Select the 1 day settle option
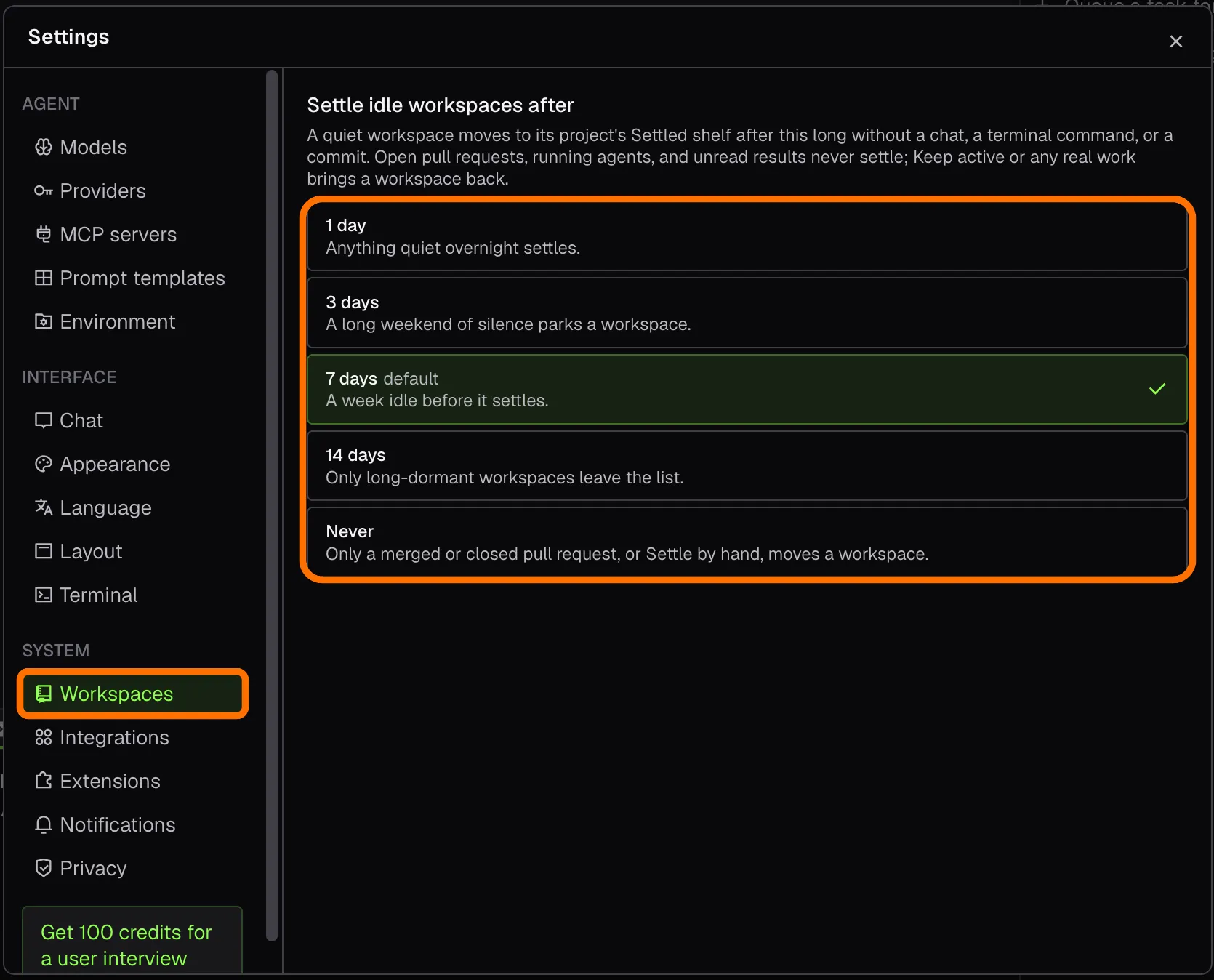 pos(747,236)
